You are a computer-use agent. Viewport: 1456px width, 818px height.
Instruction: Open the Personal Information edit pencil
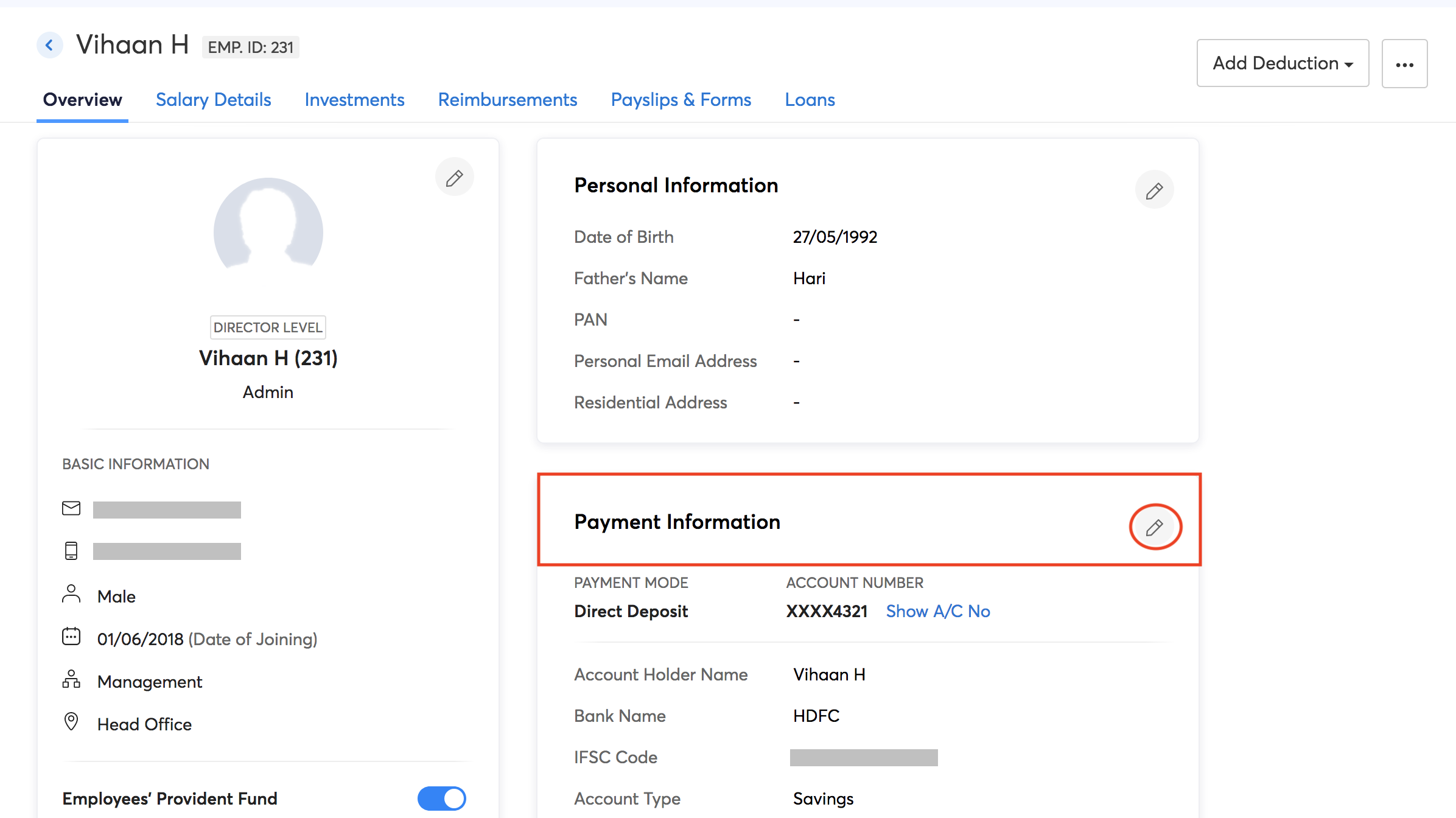[x=1154, y=189]
